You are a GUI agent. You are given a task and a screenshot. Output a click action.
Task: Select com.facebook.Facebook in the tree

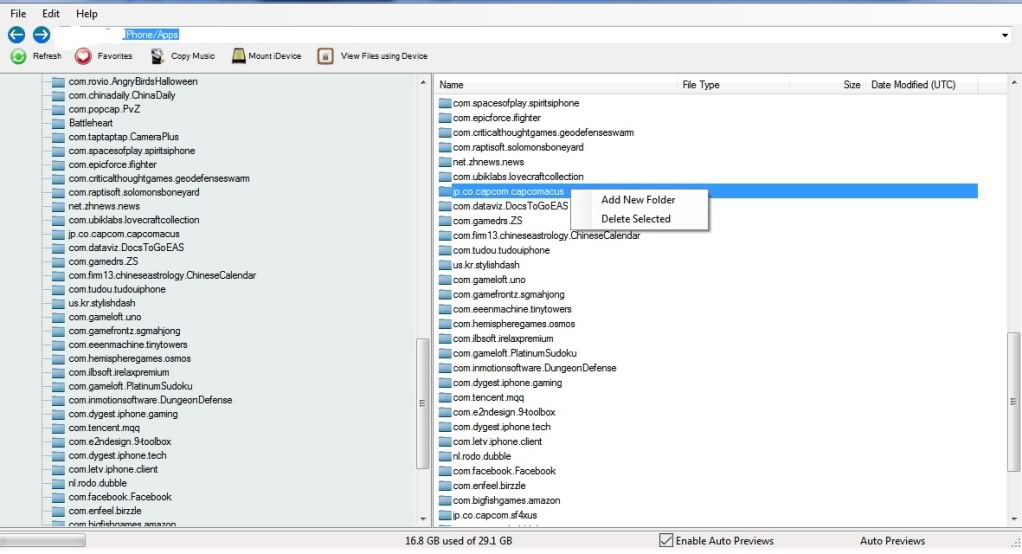(x=120, y=497)
